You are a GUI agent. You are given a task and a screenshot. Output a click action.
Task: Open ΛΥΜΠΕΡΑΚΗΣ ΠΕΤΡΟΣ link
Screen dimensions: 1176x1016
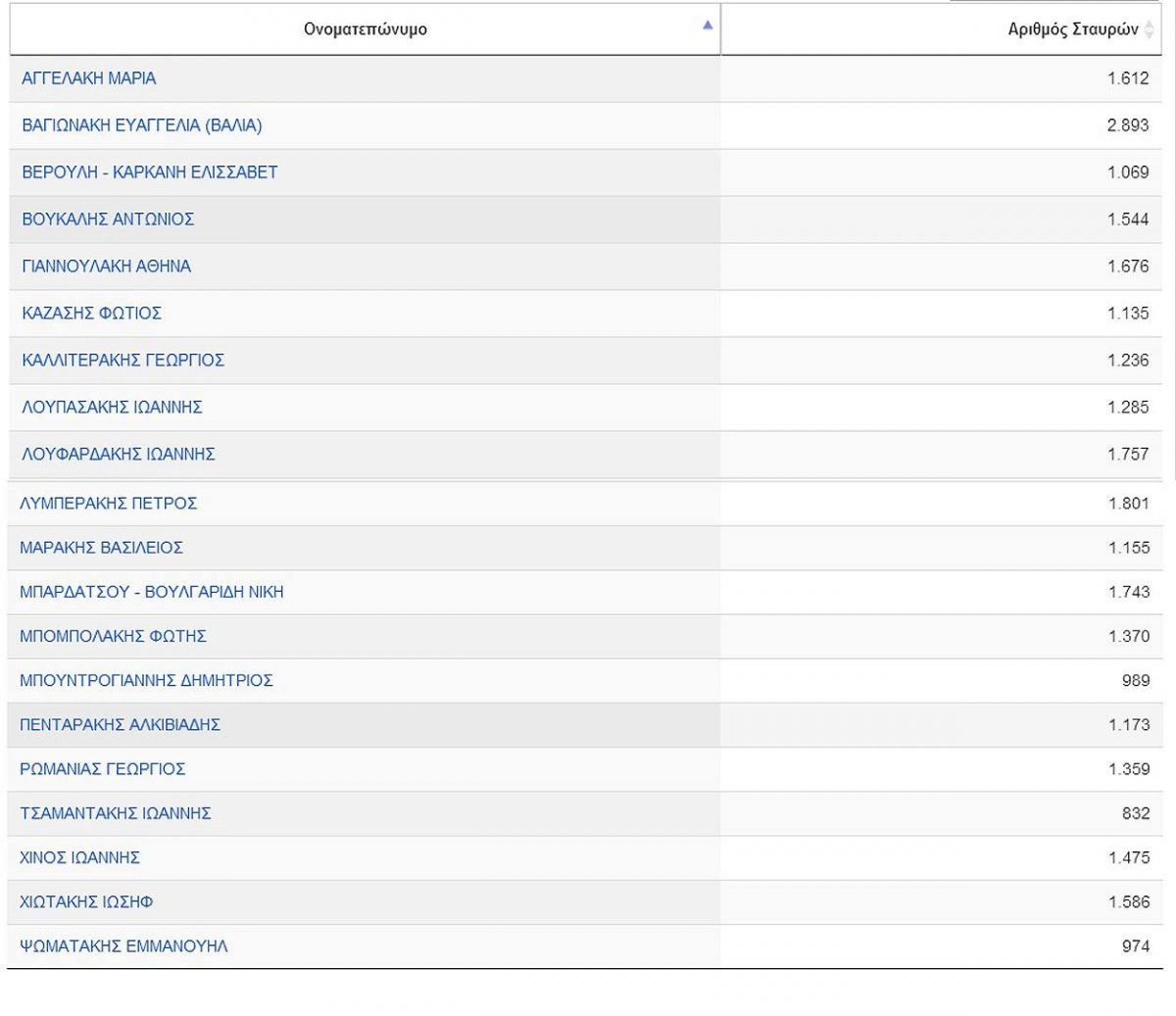[x=109, y=504]
